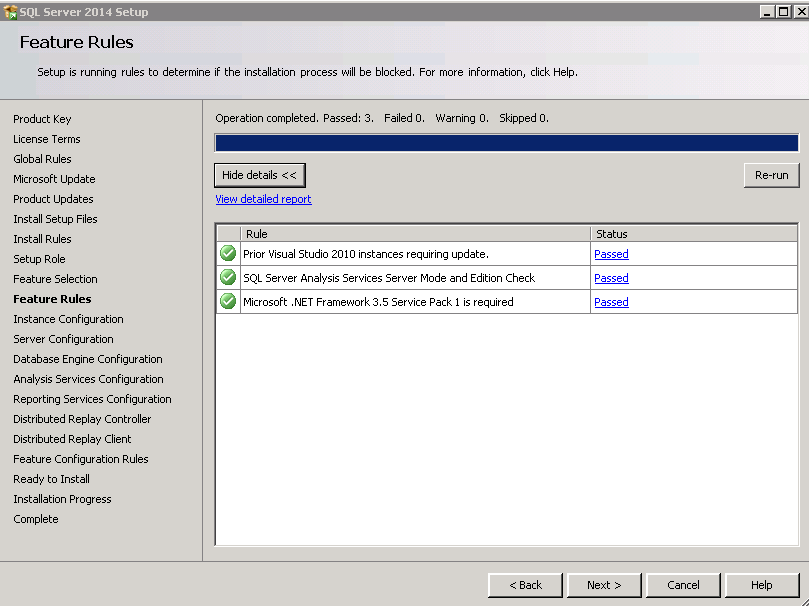
Task: Select Server Configuration step in sidebar
Action: [63, 339]
